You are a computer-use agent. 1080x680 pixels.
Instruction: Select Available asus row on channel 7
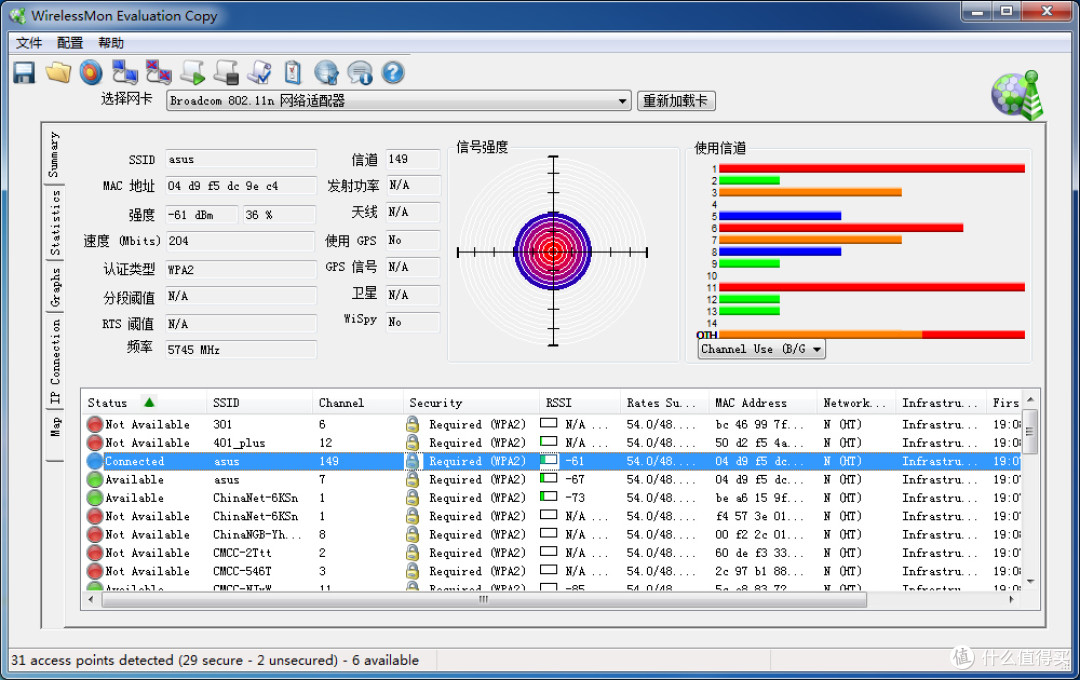click(x=551, y=480)
